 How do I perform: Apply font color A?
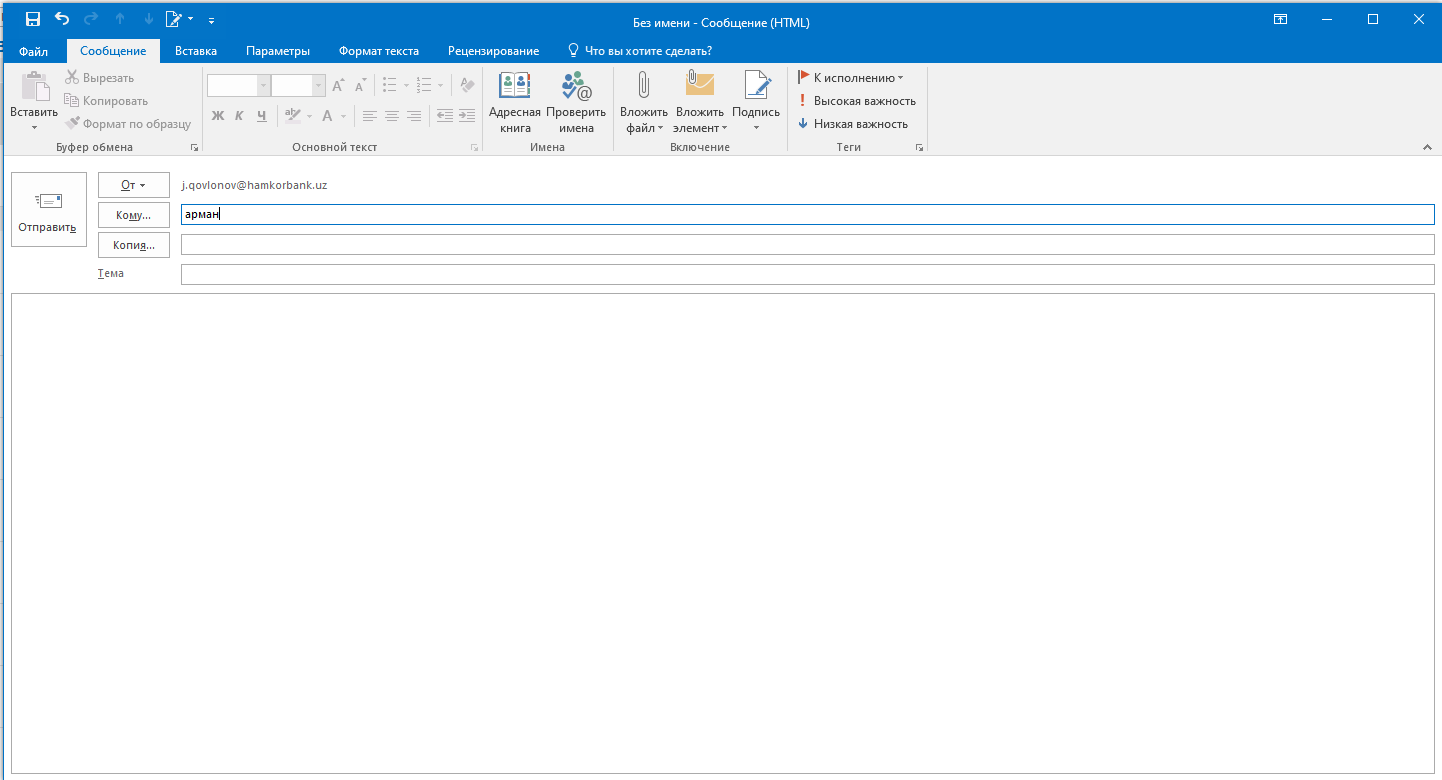[x=327, y=116]
